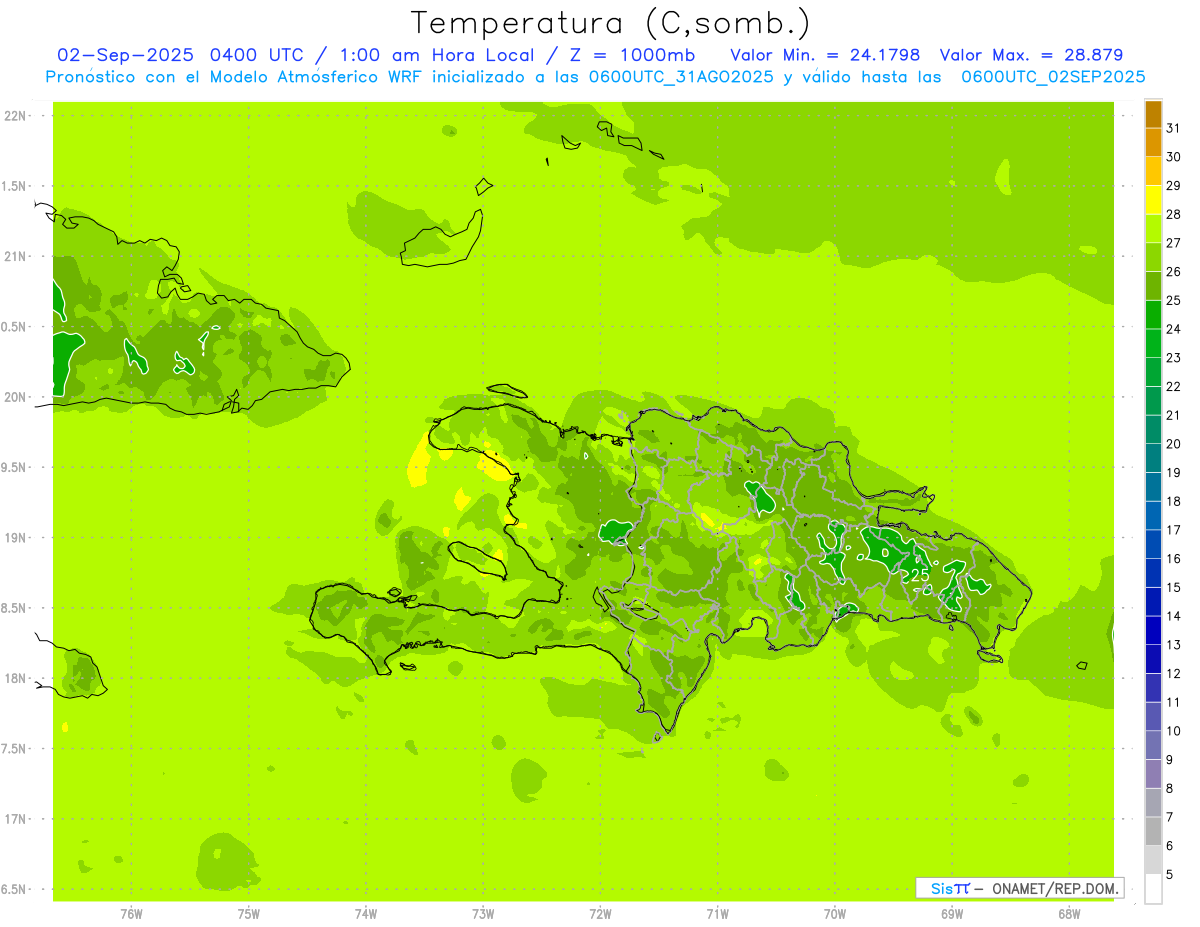Screen dimensions: 1200x927
Task: Click the yellow swatch between legend 28 and 29
Action: coord(1153,200)
